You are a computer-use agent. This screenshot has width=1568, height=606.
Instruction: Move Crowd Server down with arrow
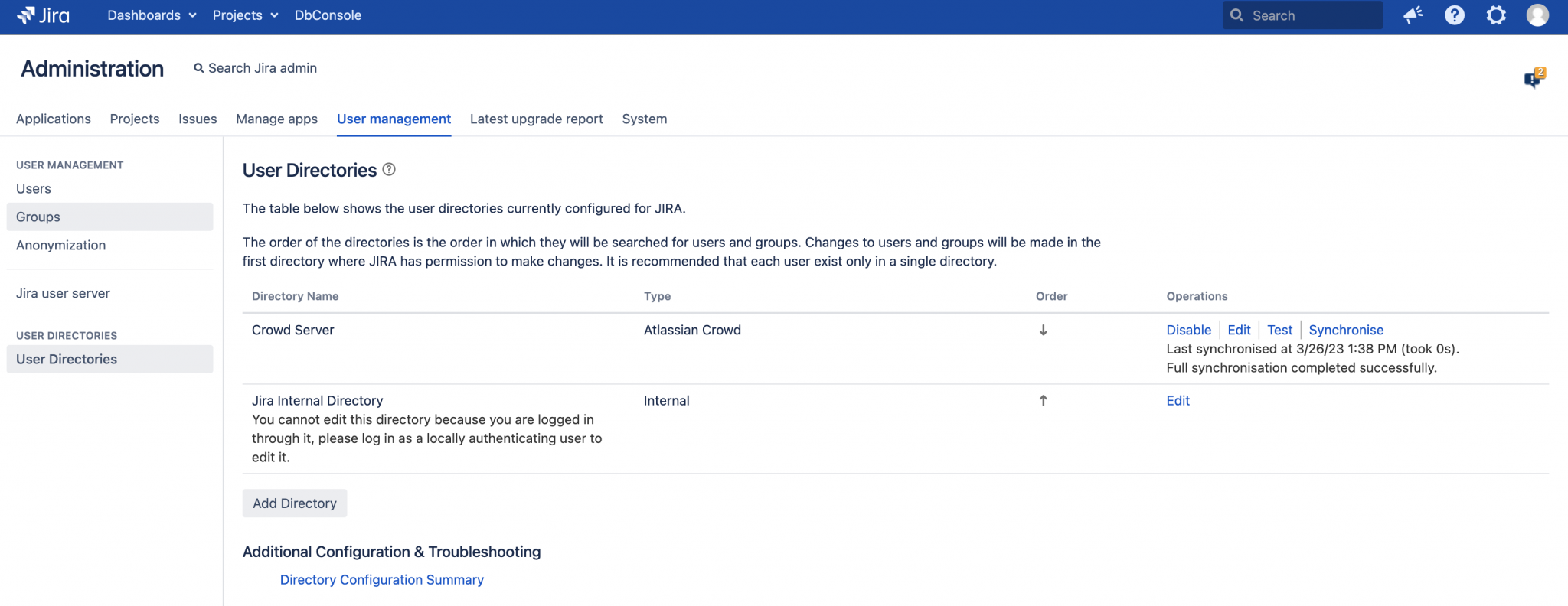tap(1043, 331)
